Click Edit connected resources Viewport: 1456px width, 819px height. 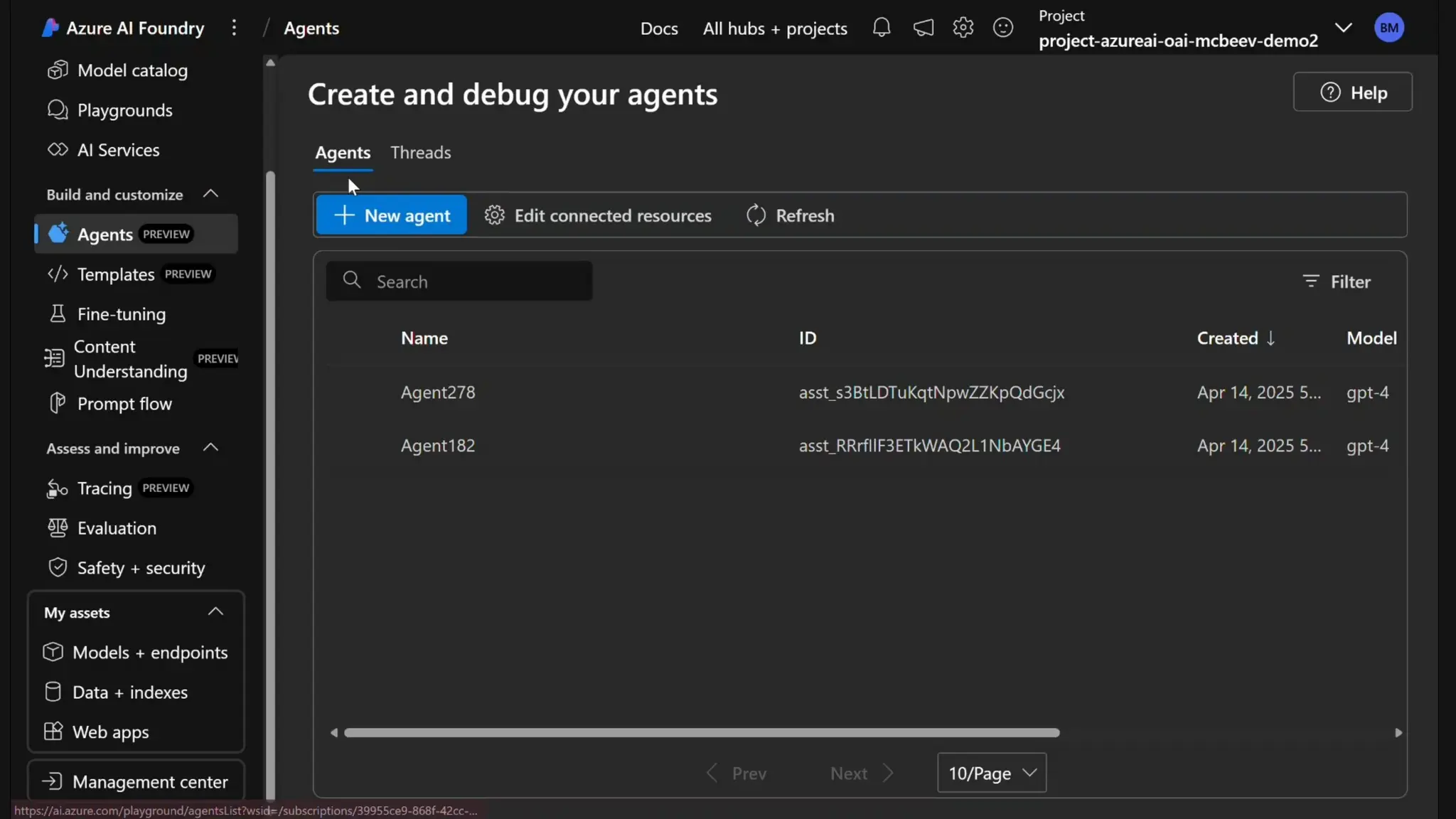tap(598, 215)
